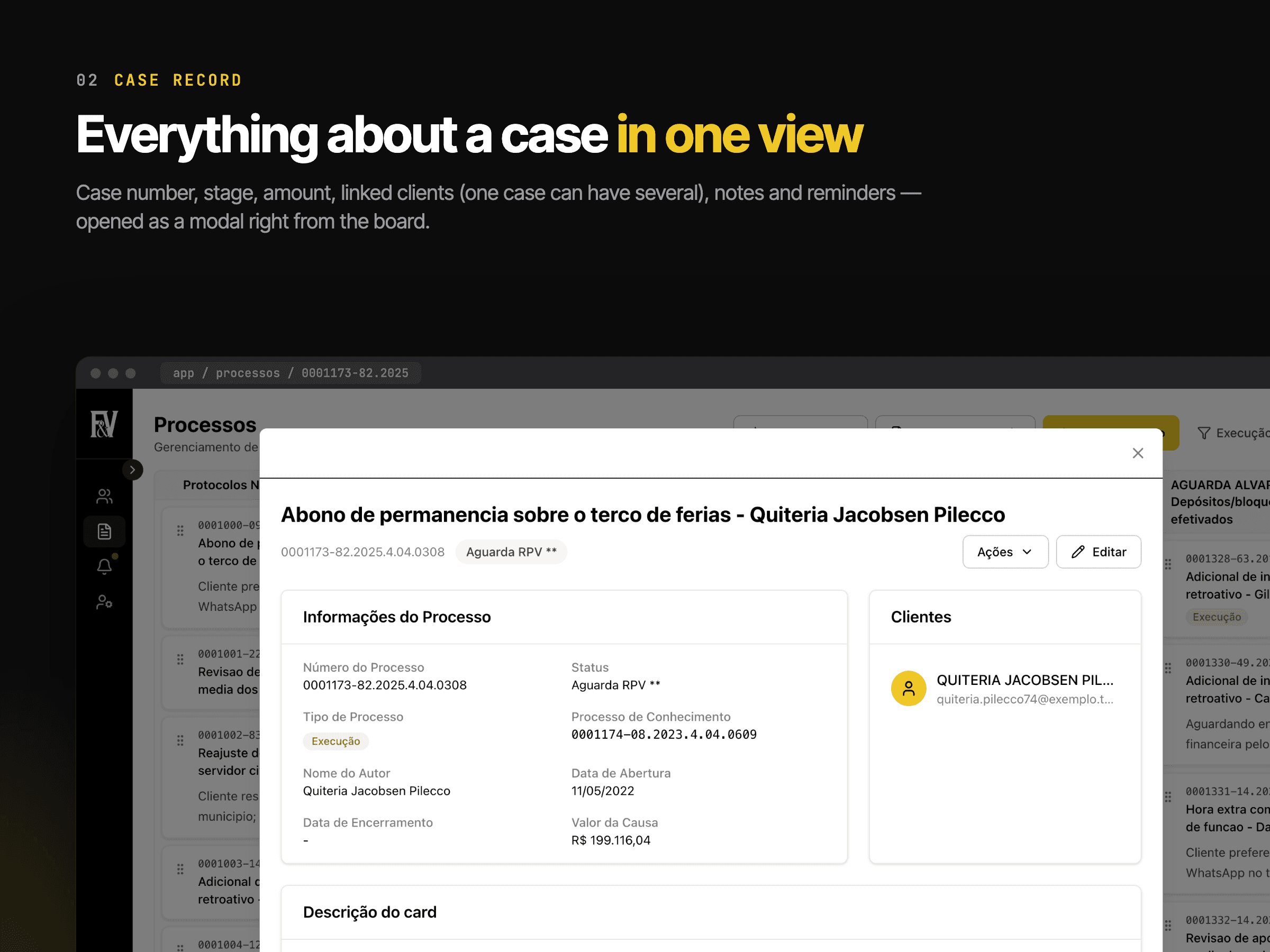Click the F&V logo in sidebar
The height and width of the screenshot is (952, 1270).
click(104, 424)
